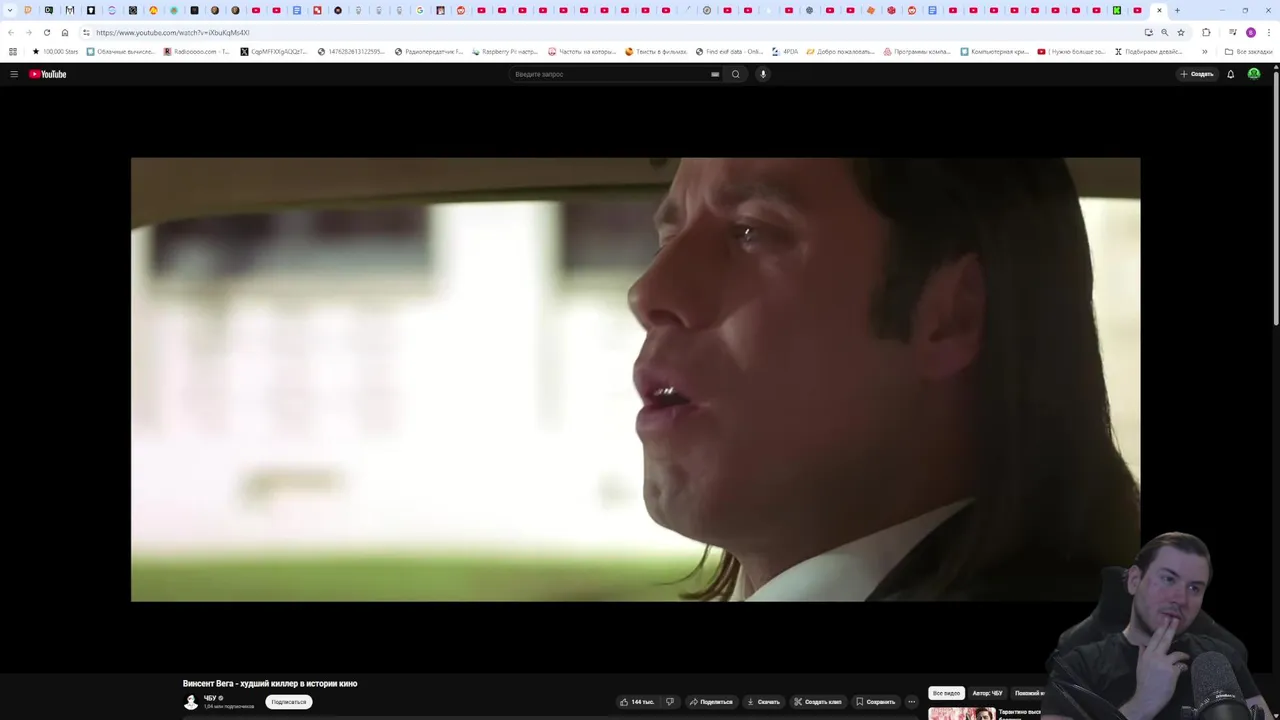This screenshot has height=720, width=1280.
Task: Go to the YouTube home logo
Action: [47, 74]
